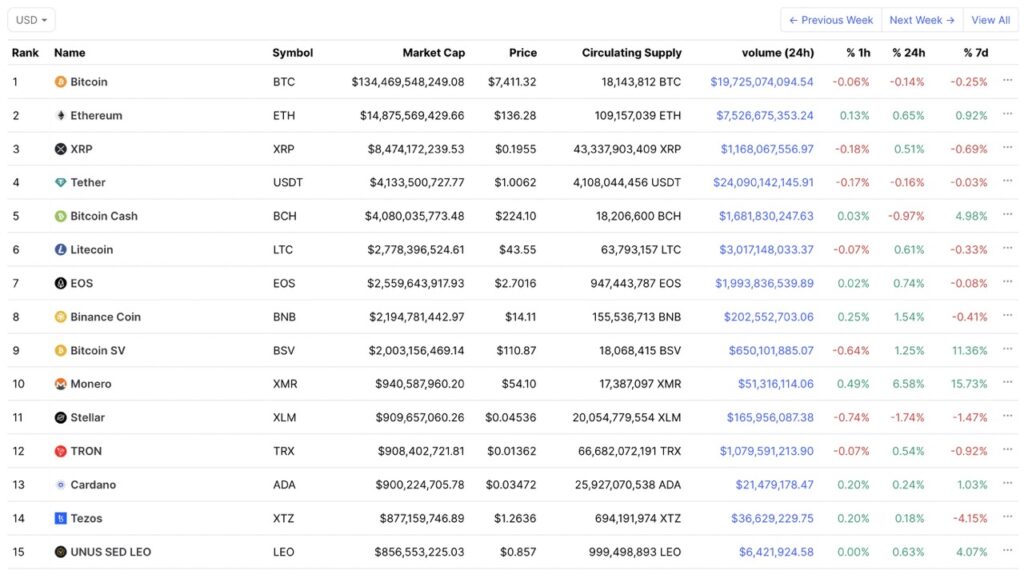The image size is (1024, 570).
Task: Sort table by Name column header
Action: tap(69, 53)
